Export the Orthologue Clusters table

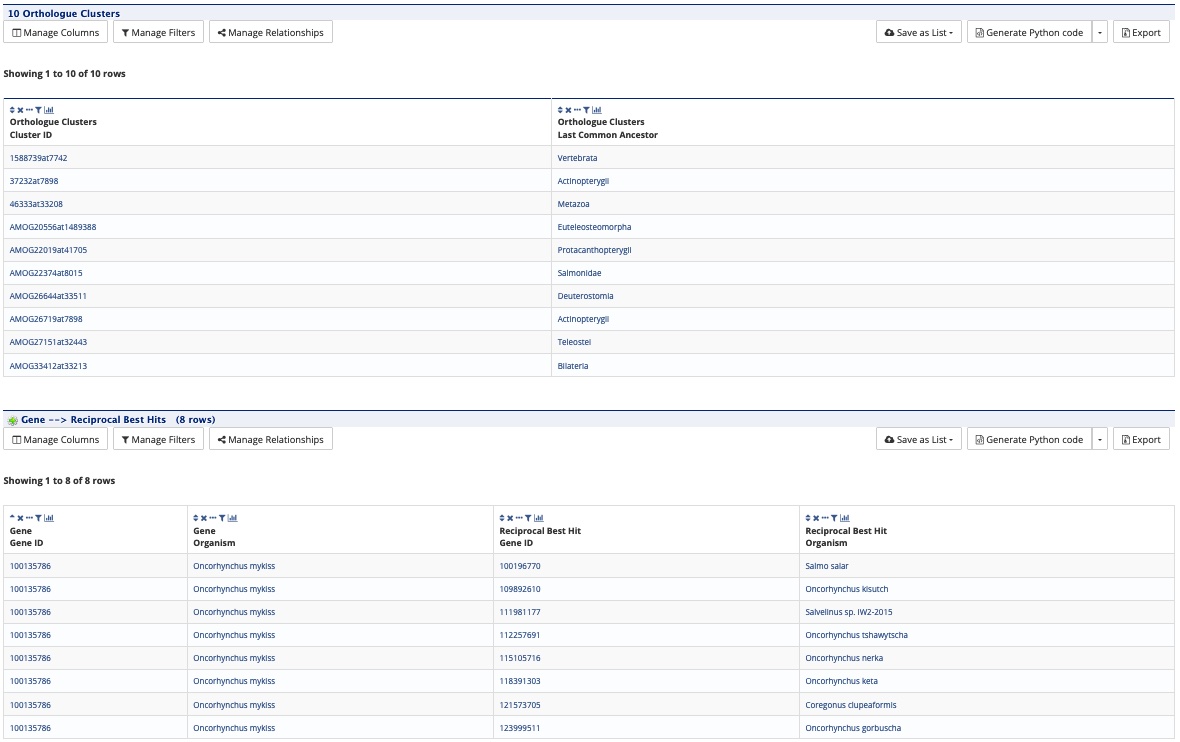click(1141, 32)
